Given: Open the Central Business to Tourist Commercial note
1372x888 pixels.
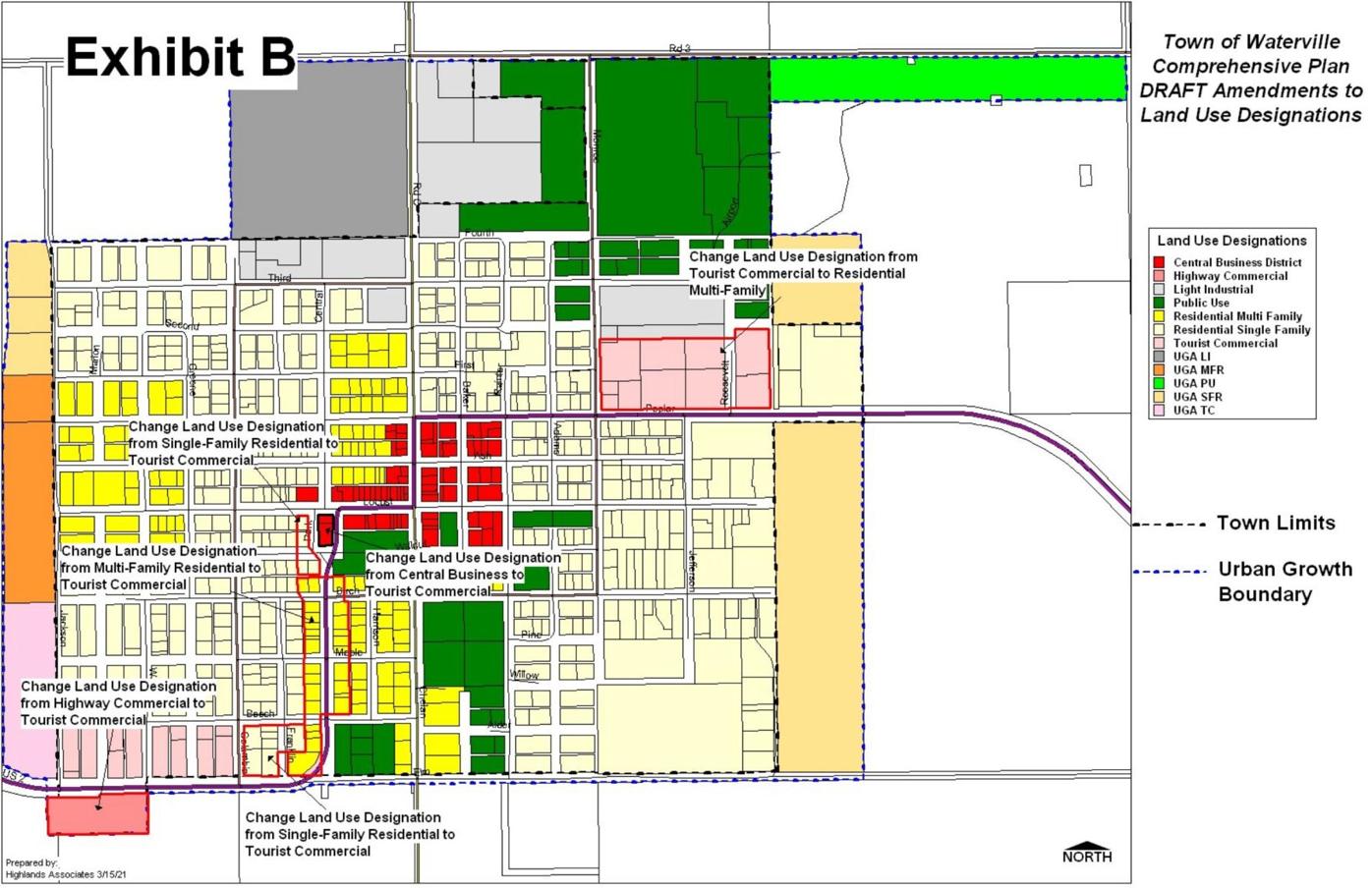Looking at the screenshot, I should click(455, 575).
